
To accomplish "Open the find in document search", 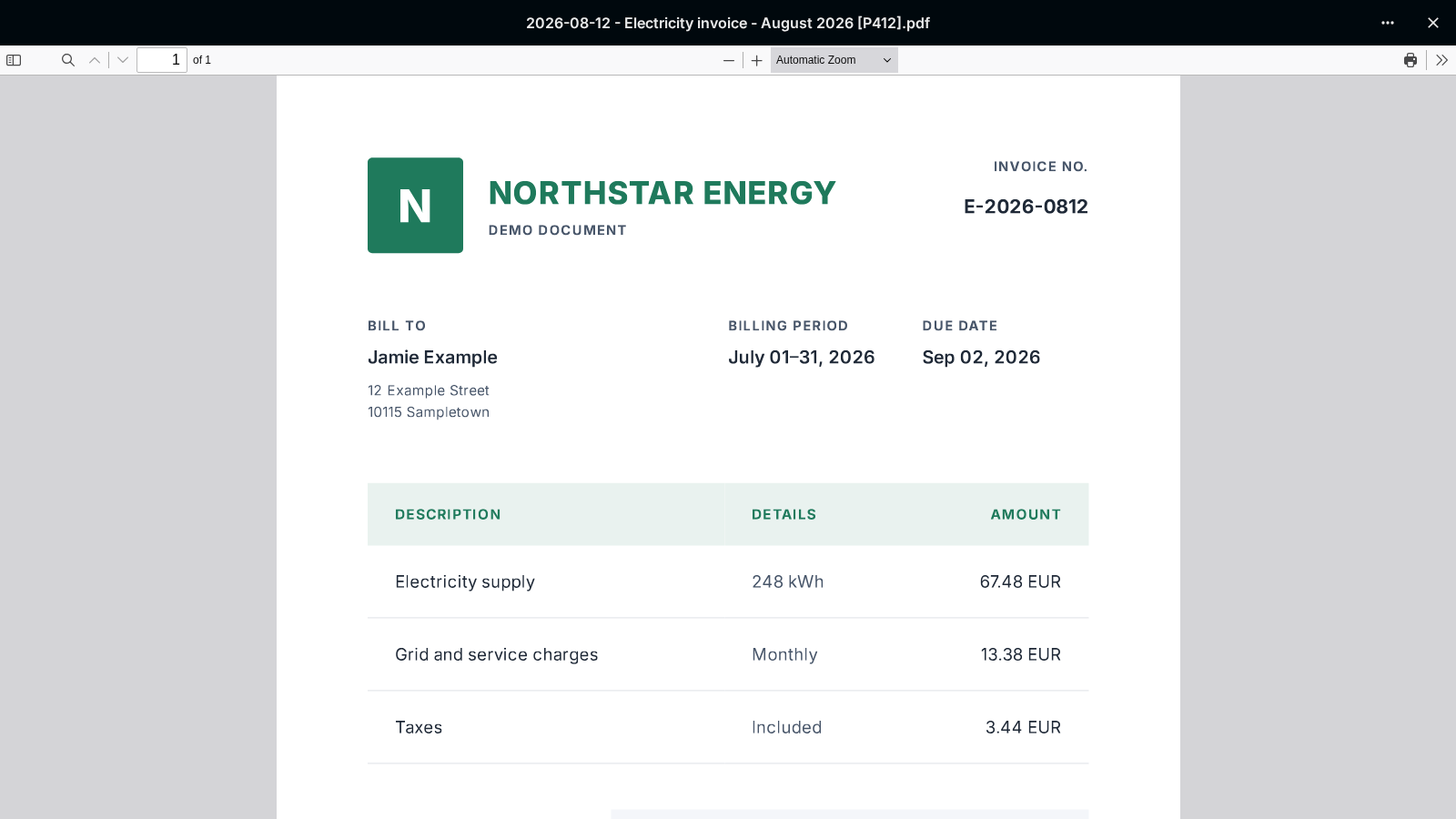I will [68, 60].
